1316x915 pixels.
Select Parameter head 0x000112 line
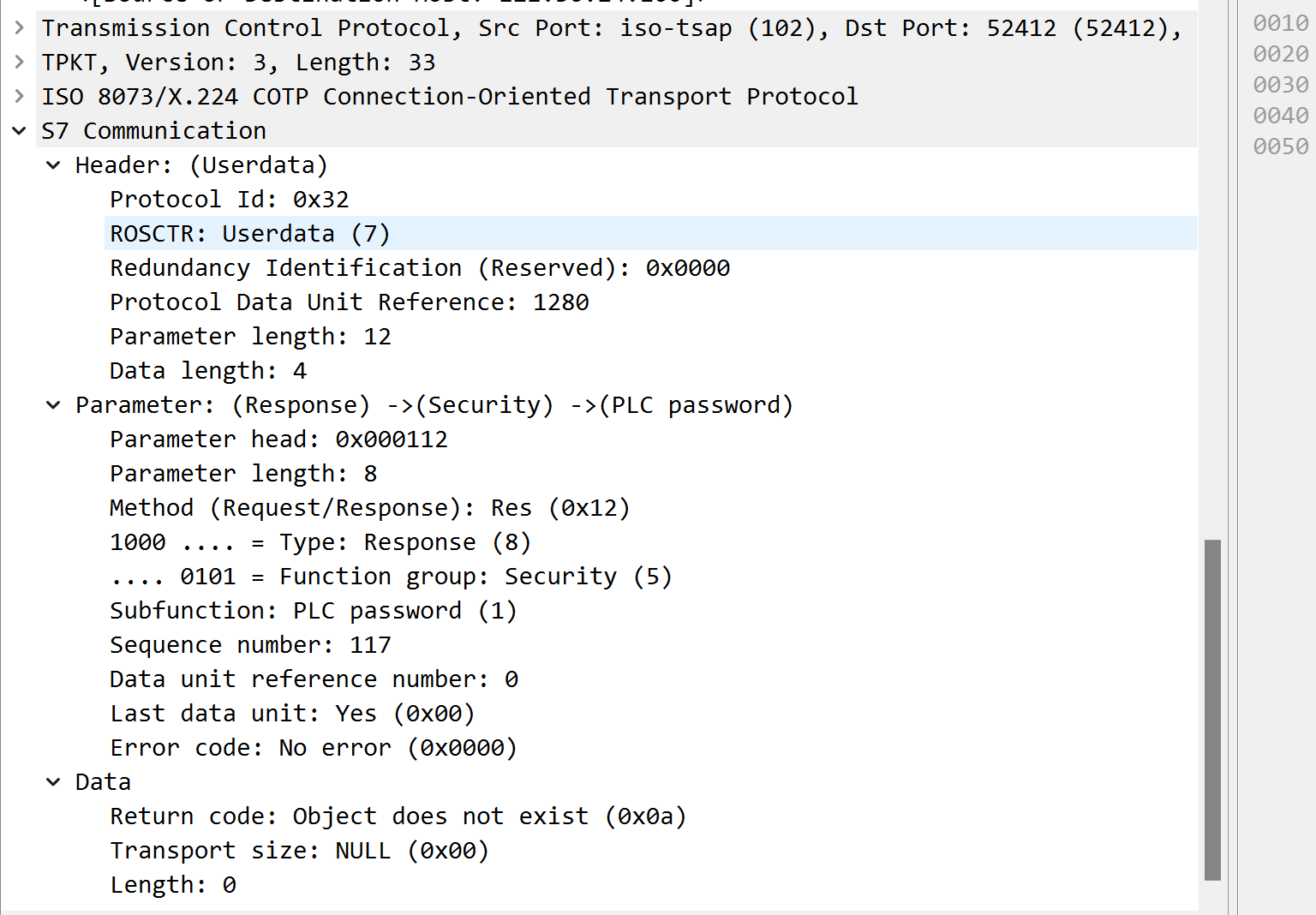tap(278, 440)
